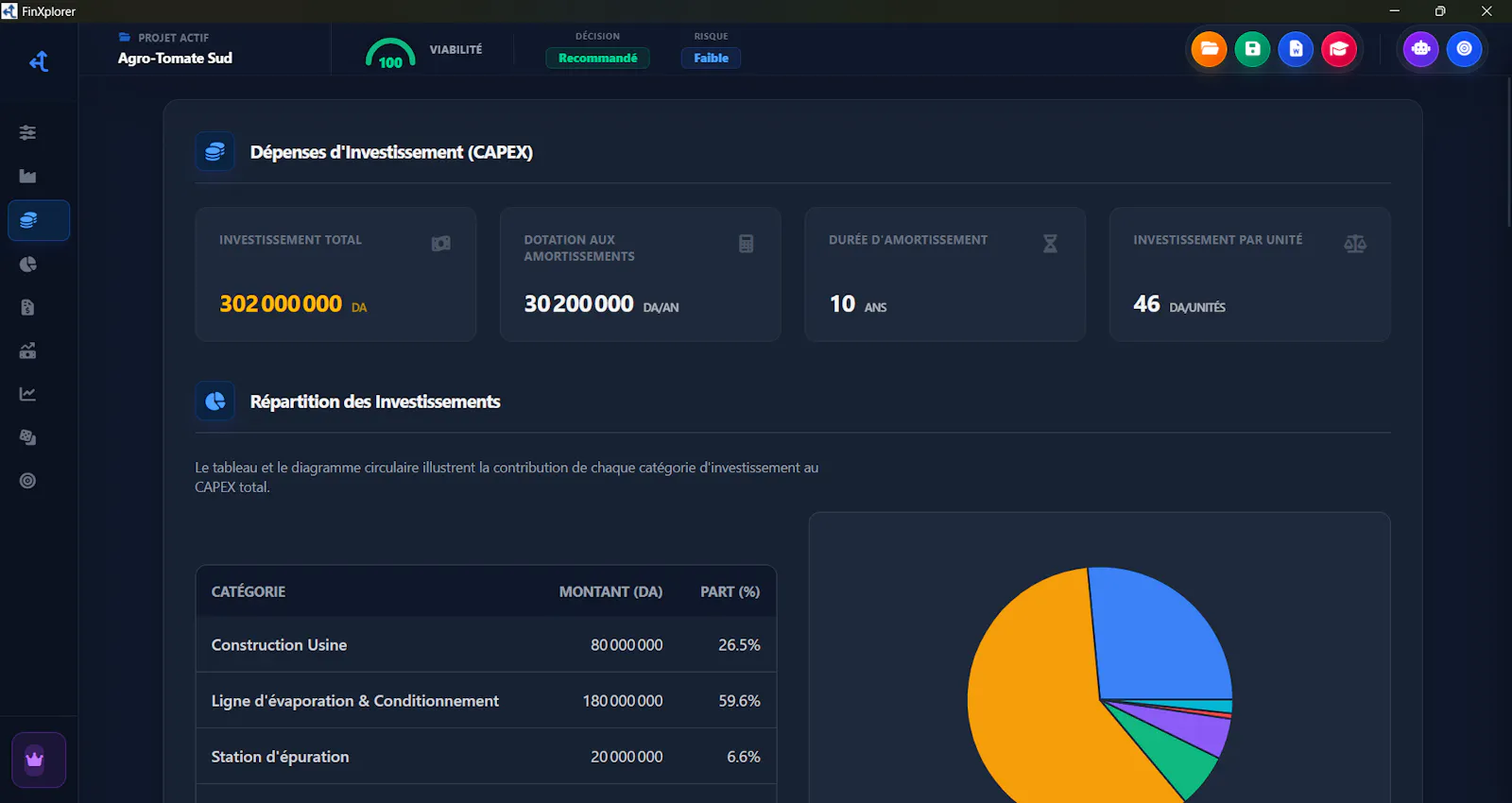
Task: Select the Construction Usine table row
Action: (x=486, y=644)
